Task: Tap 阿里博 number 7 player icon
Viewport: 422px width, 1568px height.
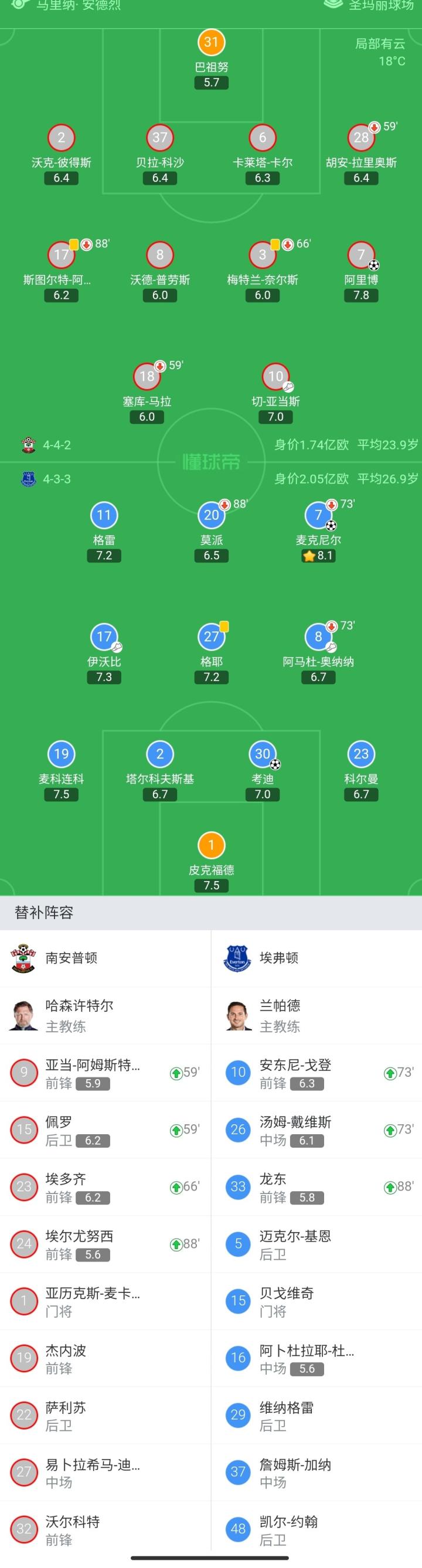Action: click(x=361, y=254)
